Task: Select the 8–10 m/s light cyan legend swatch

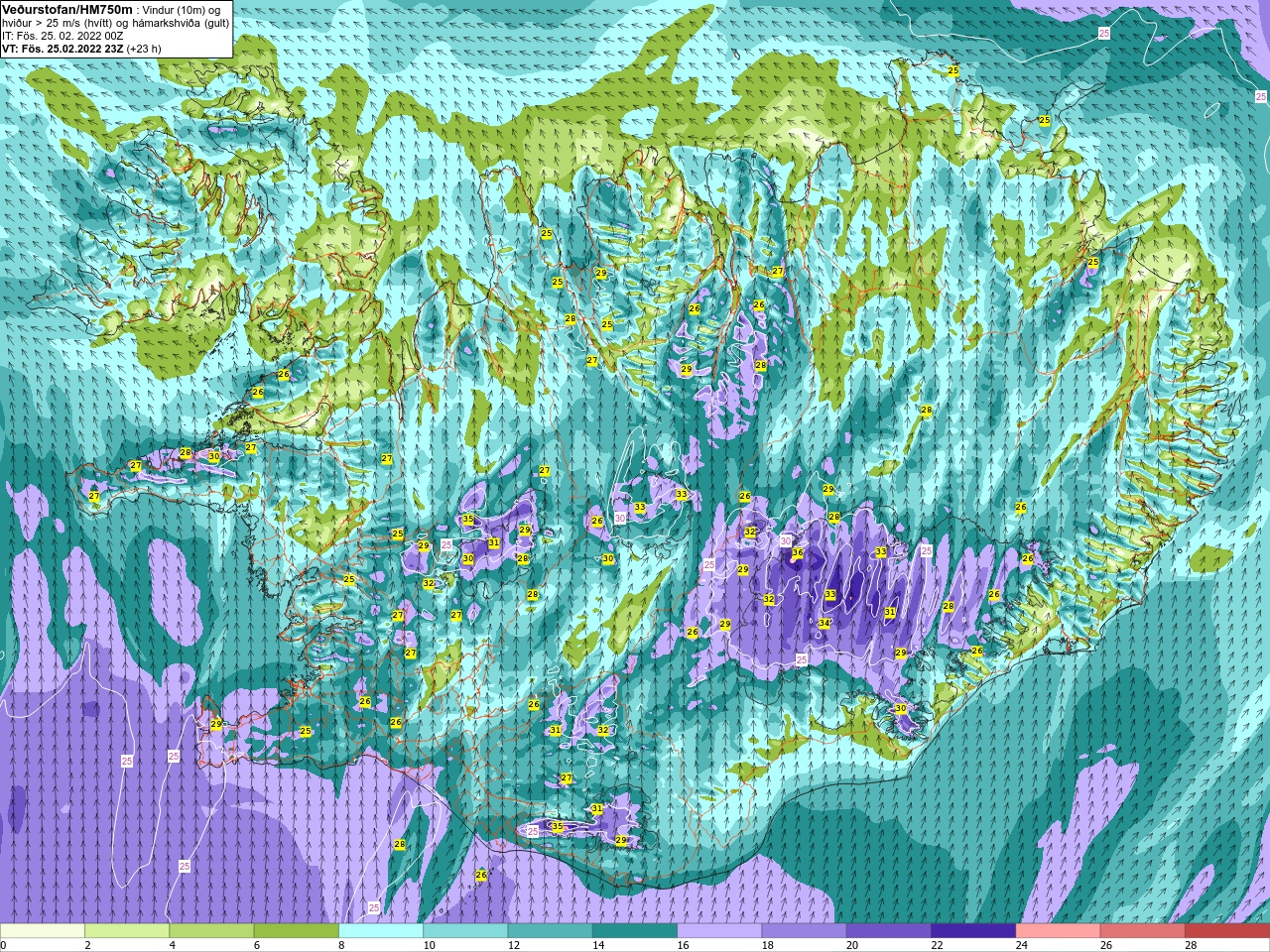Action: pyautogui.click(x=381, y=931)
